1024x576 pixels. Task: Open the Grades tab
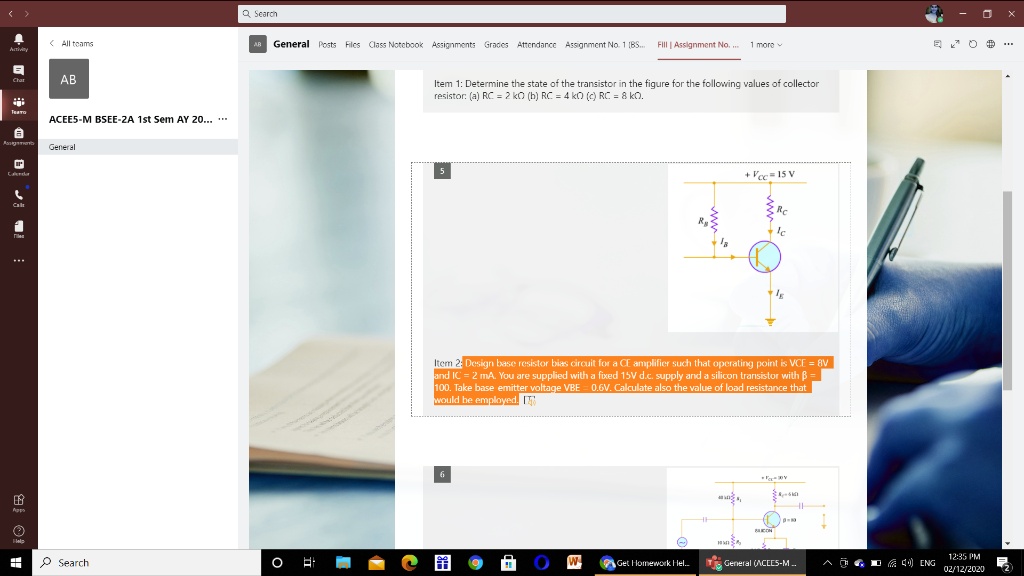496,44
